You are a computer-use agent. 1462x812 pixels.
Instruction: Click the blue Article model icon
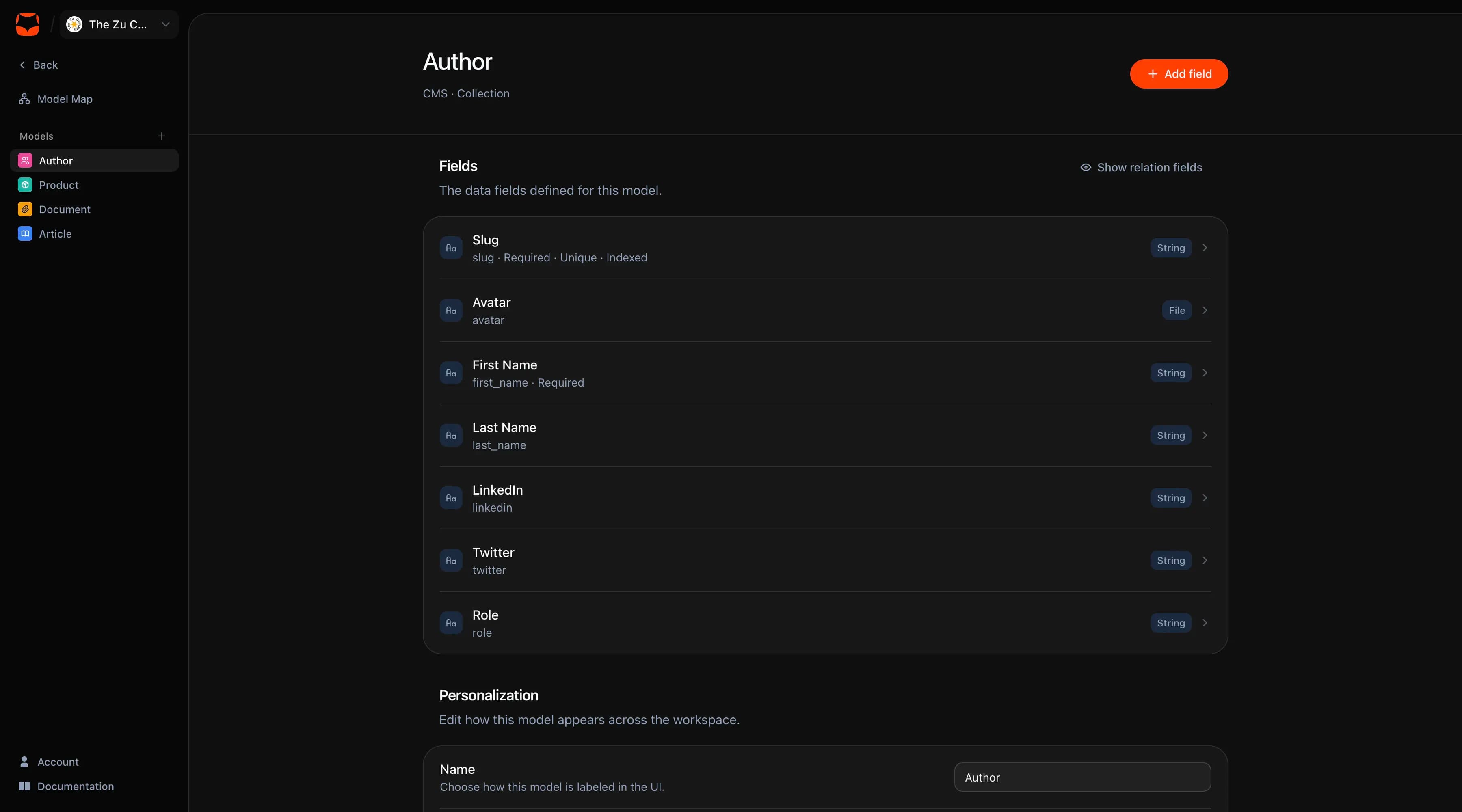tap(25, 234)
